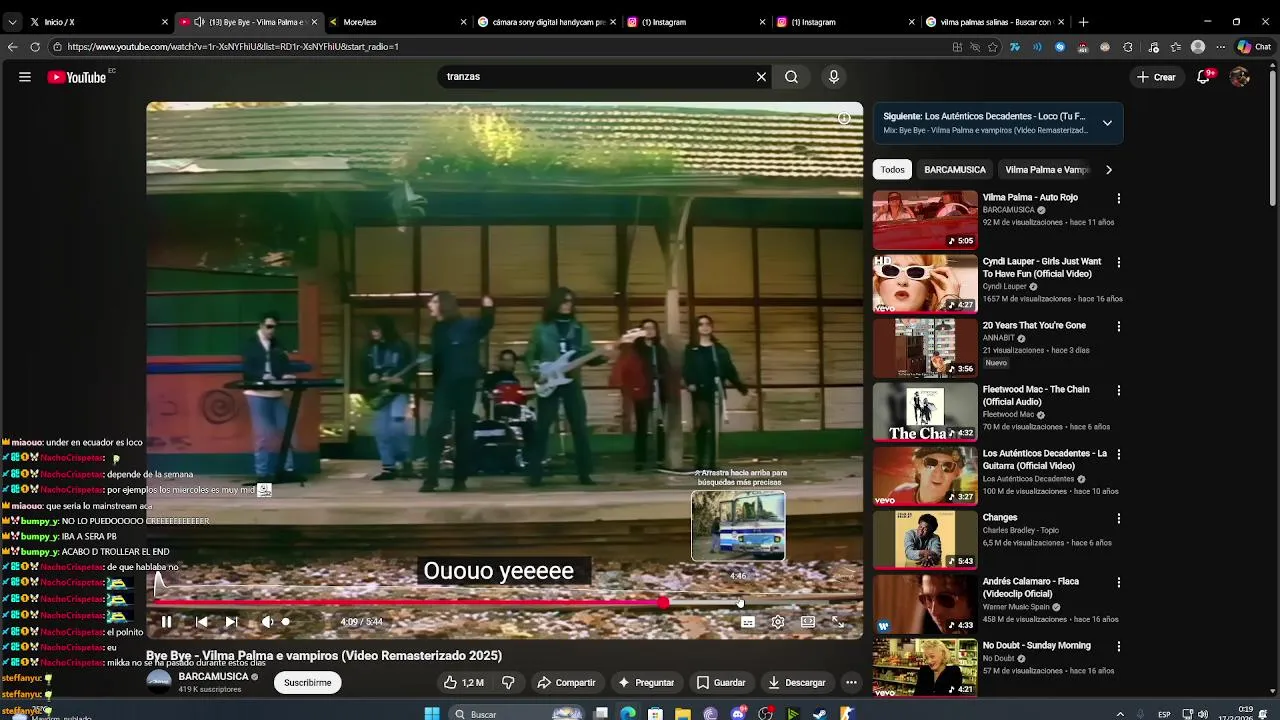Open a new browser tab
Screen dimensions: 1280x720
pyautogui.click(x=1083, y=22)
